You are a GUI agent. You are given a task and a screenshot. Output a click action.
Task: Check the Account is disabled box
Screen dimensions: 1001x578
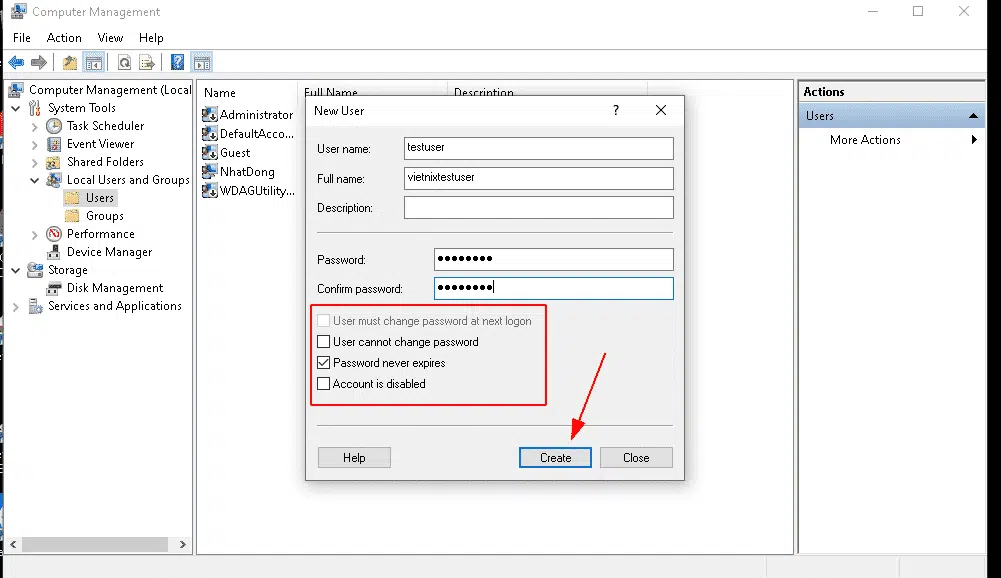[x=323, y=383]
